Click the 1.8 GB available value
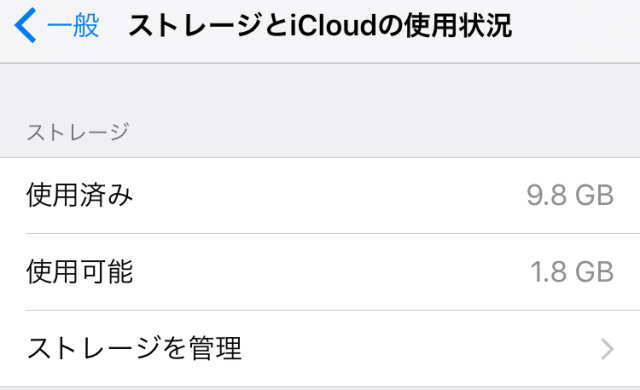Viewport: 640px width, 390px height. [x=572, y=272]
